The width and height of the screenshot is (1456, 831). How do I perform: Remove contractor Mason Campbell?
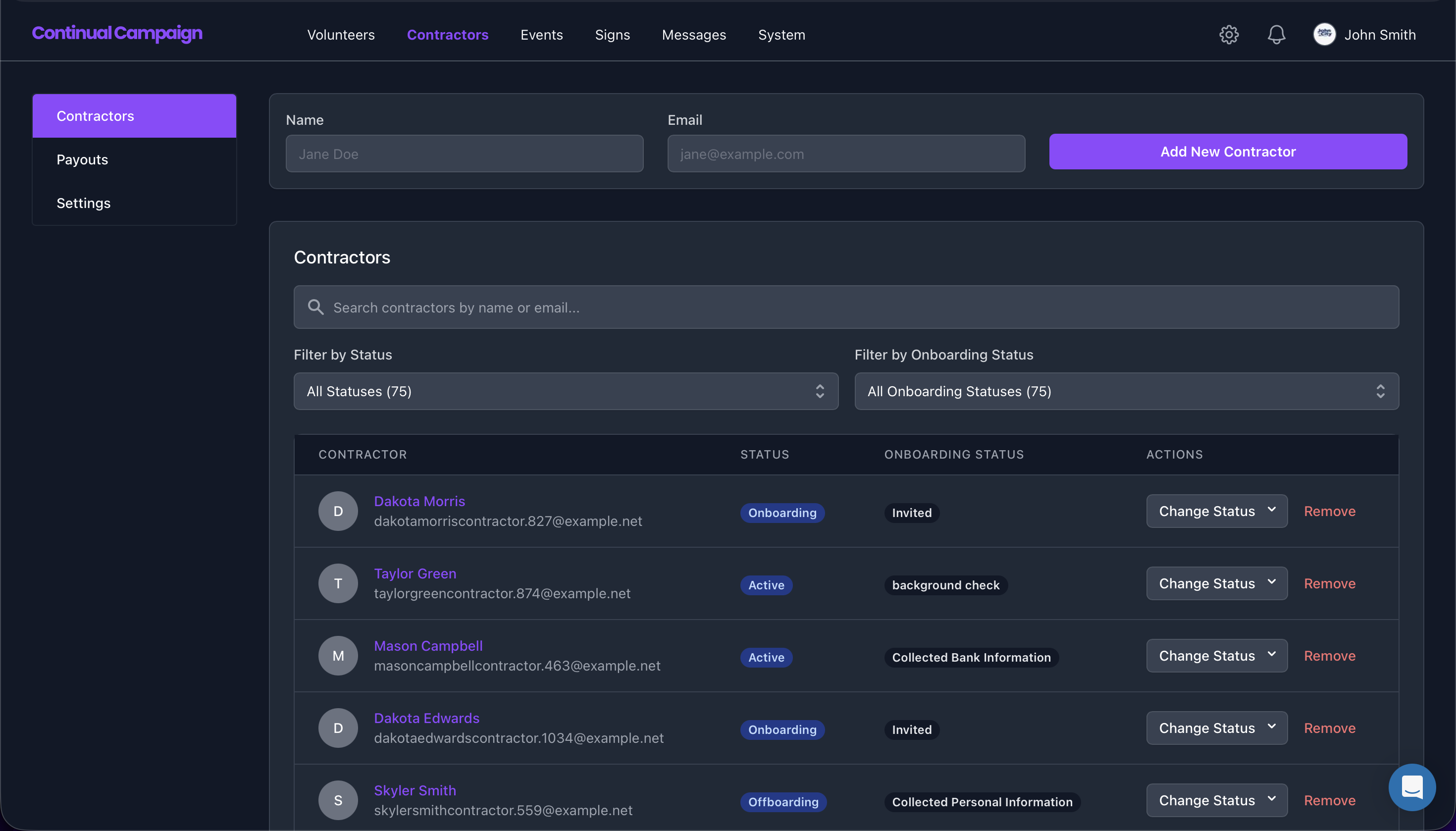pos(1329,656)
